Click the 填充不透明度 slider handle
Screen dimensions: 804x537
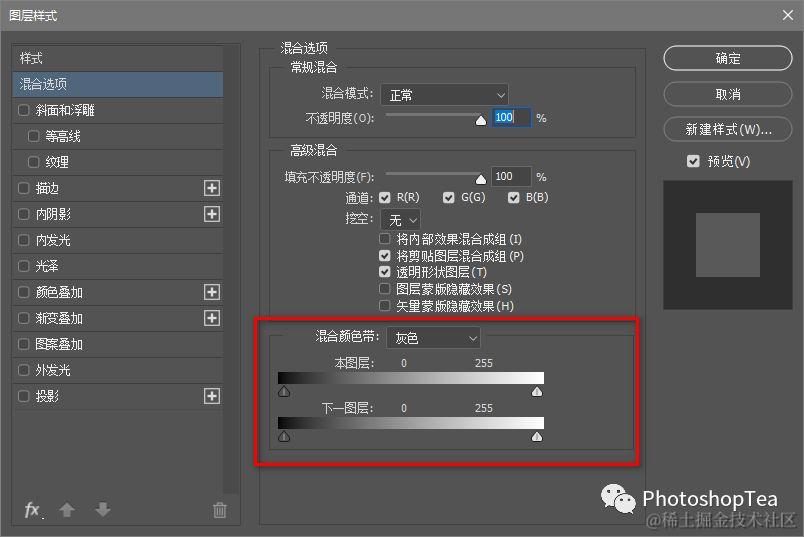(x=480, y=179)
